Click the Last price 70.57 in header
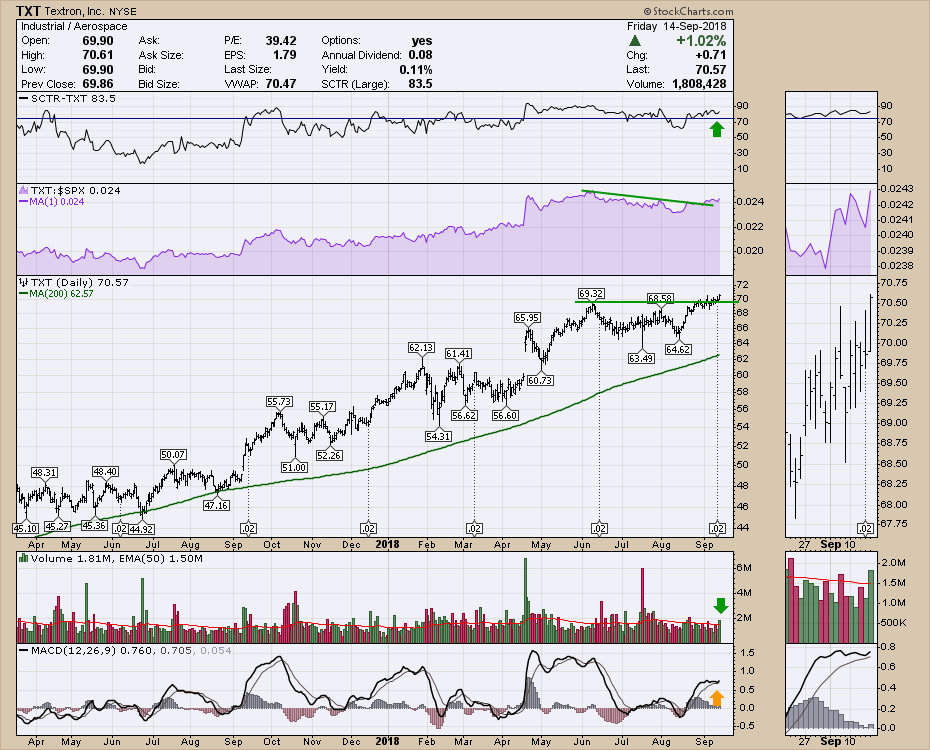Image resolution: width=930 pixels, height=750 pixels. [711, 69]
